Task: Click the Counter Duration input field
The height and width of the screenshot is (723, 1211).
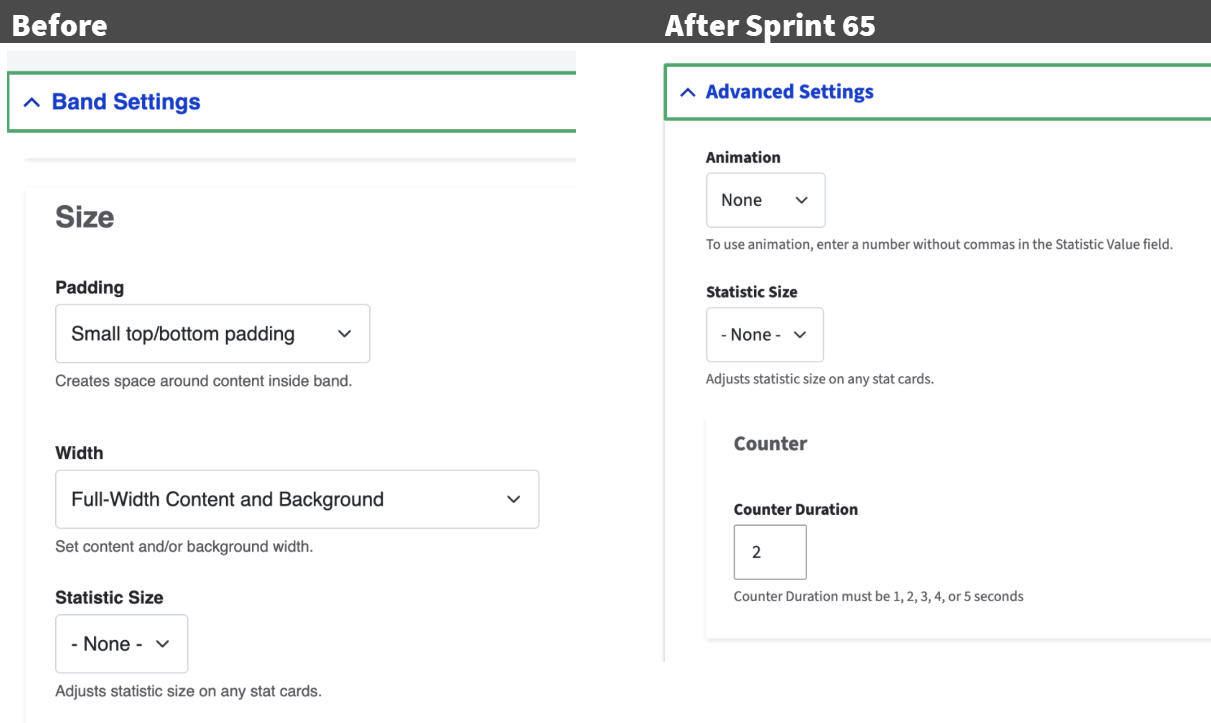Action: [x=770, y=552]
